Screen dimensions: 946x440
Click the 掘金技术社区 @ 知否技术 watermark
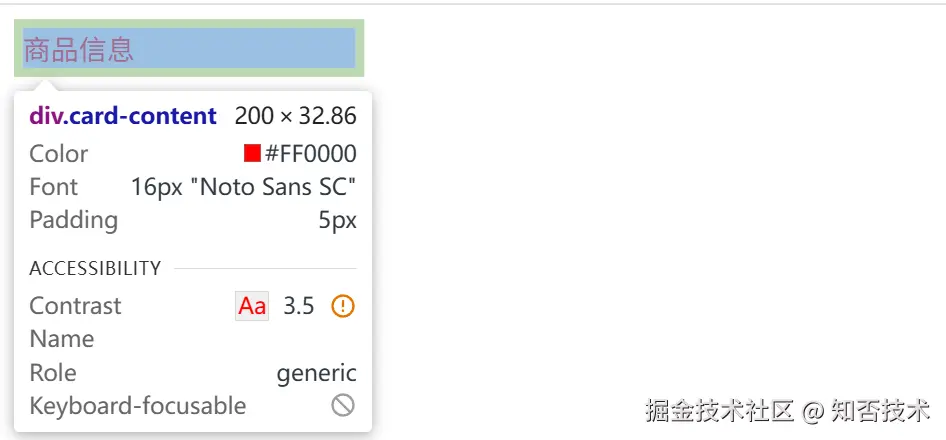[x=787, y=411]
